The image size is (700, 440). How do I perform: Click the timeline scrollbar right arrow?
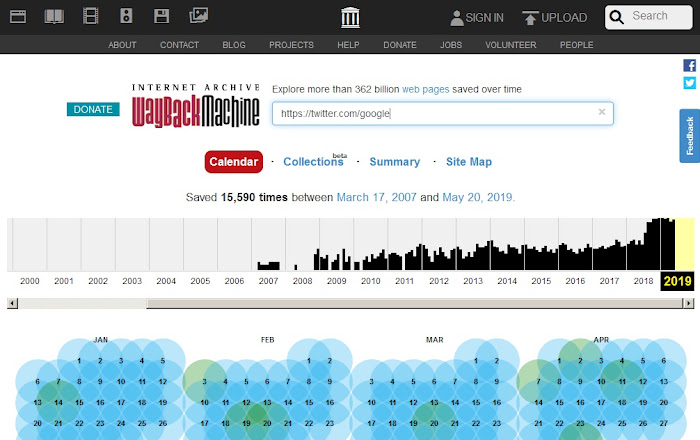tap(689, 303)
